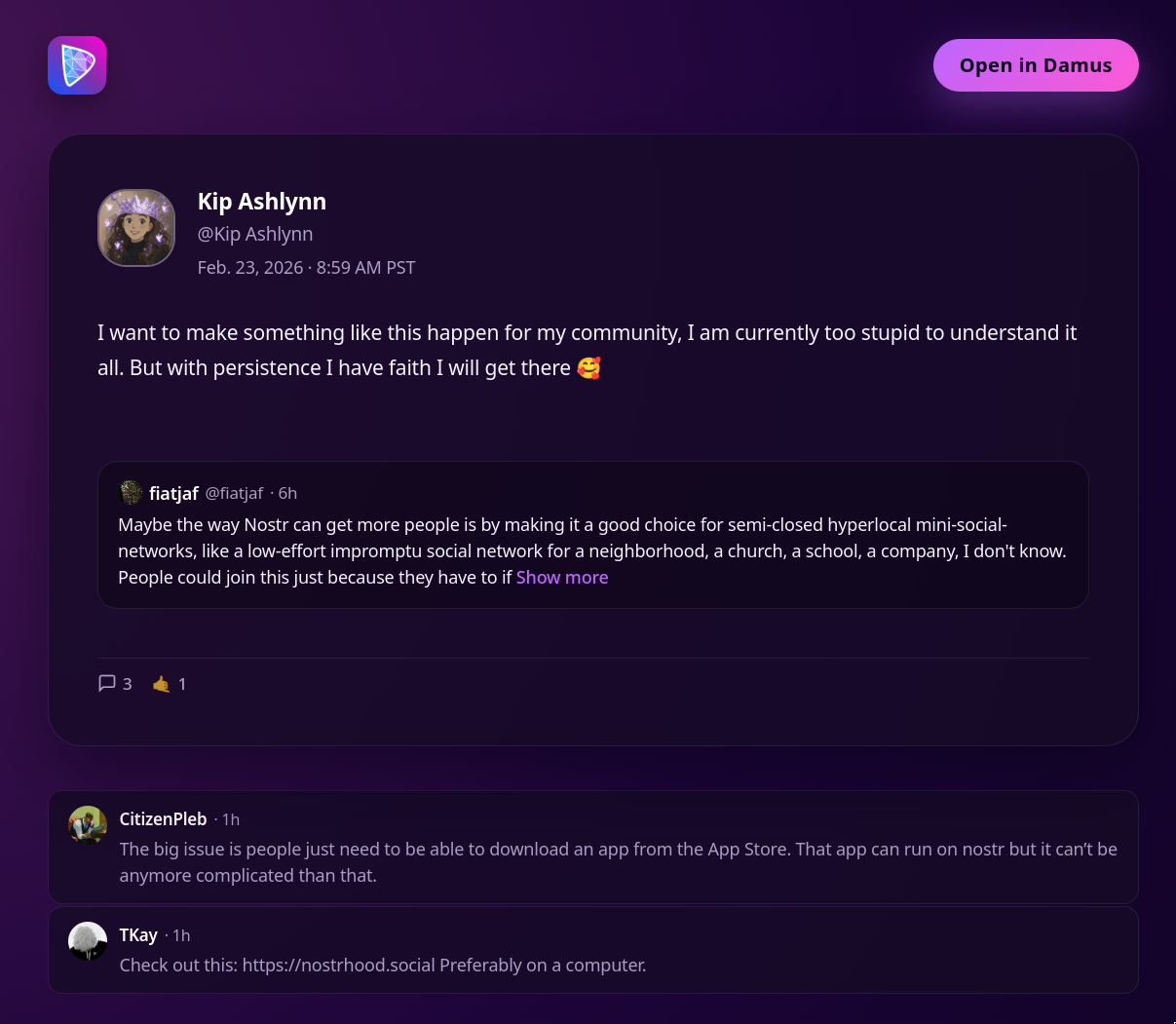Click the Kip Ashlynn display name
This screenshot has width=1176, height=1024.
click(261, 202)
